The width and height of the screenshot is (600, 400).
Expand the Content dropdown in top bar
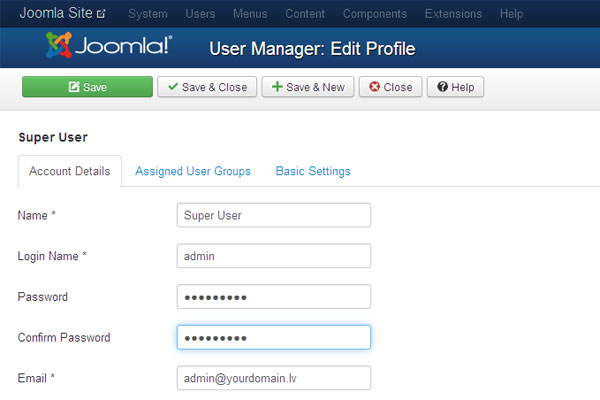(305, 14)
